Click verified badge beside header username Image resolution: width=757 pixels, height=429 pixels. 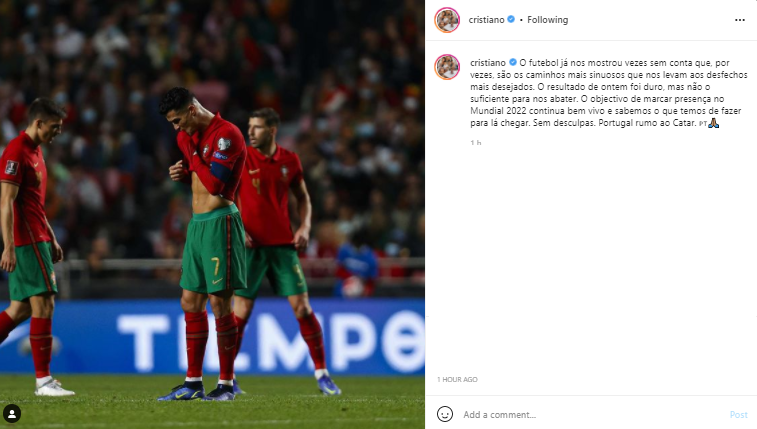click(511, 19)
